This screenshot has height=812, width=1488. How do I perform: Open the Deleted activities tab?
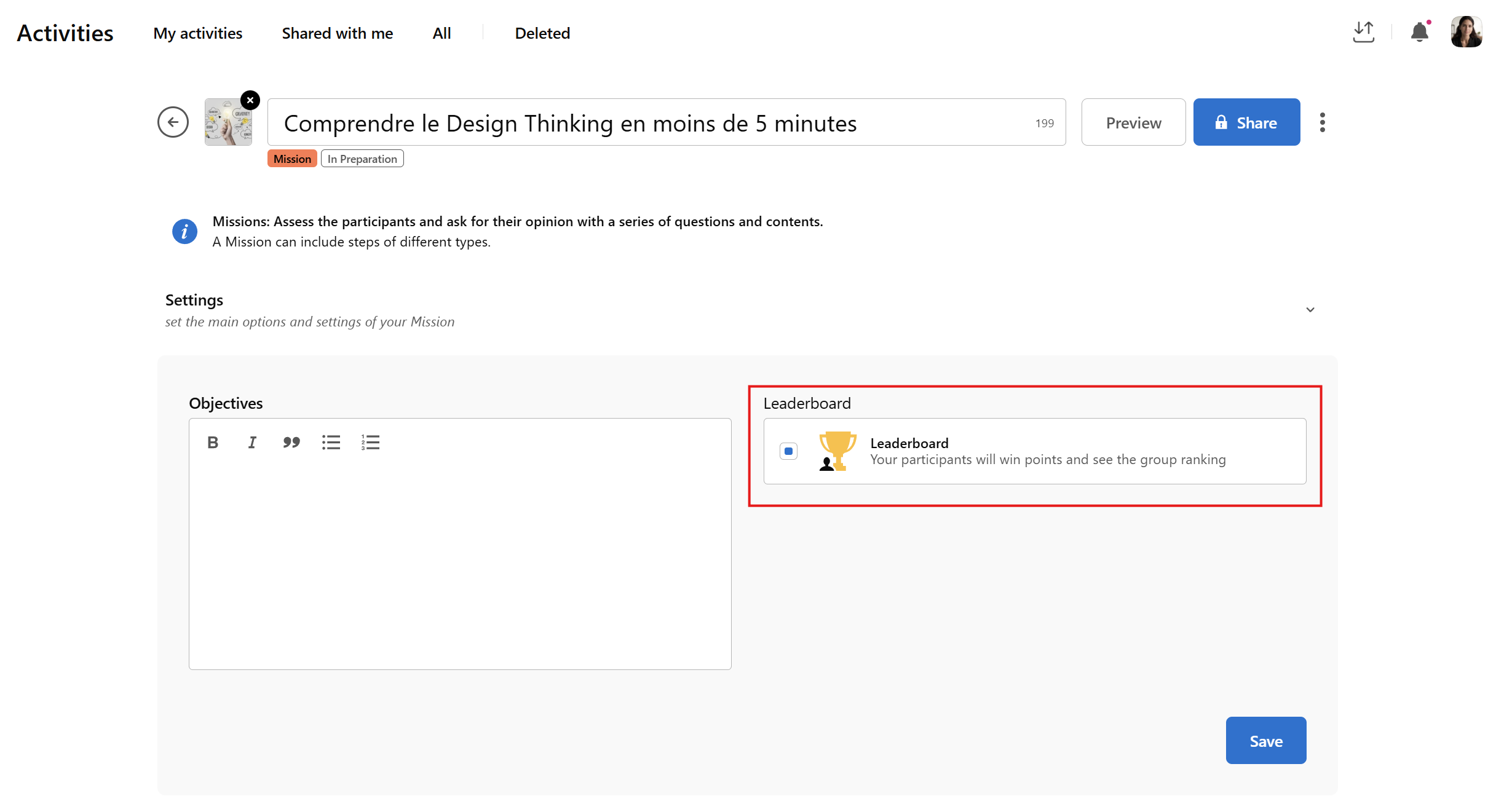(x=542, y=33)
